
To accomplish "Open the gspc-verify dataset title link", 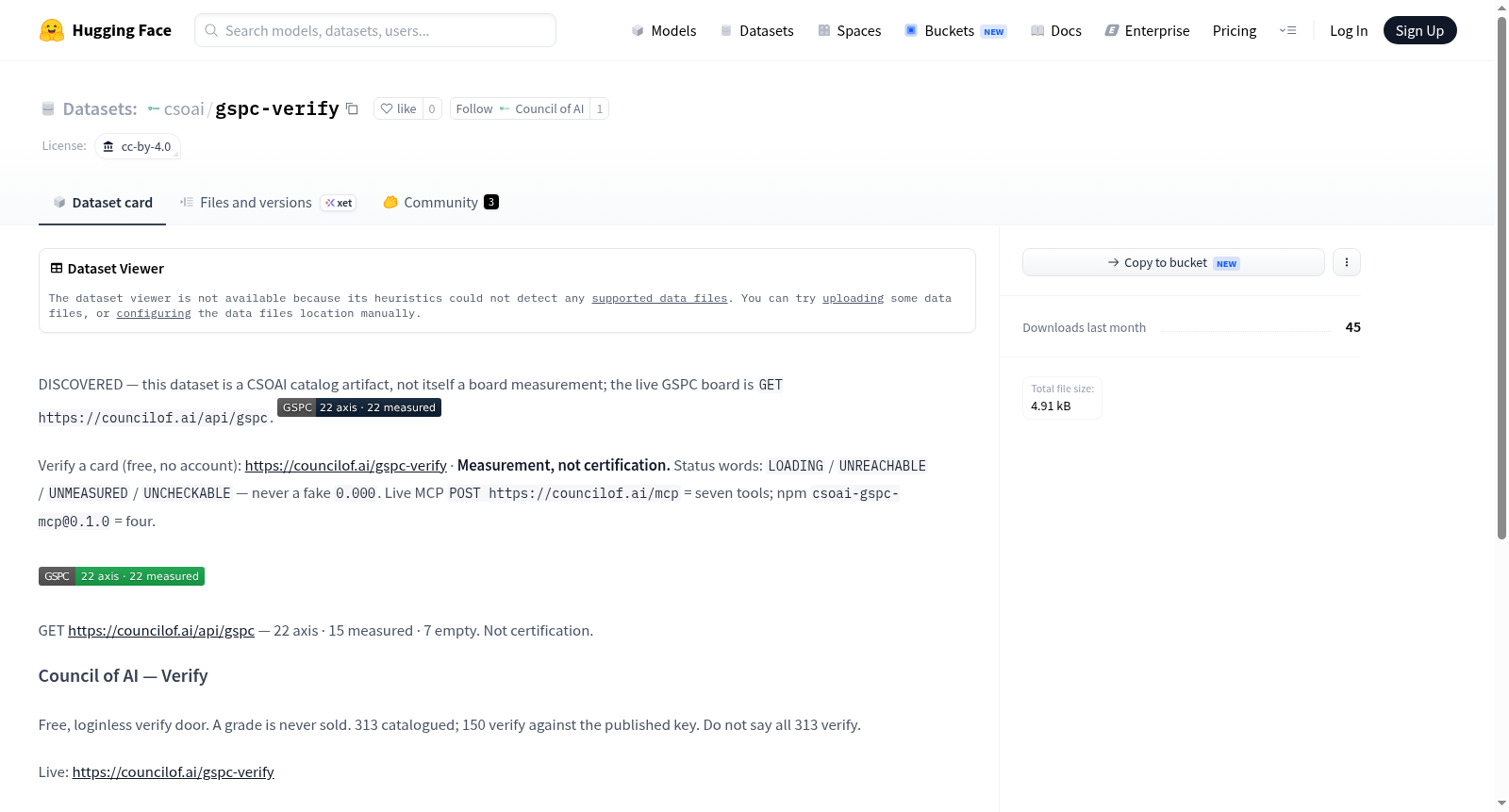I will 277,108.
